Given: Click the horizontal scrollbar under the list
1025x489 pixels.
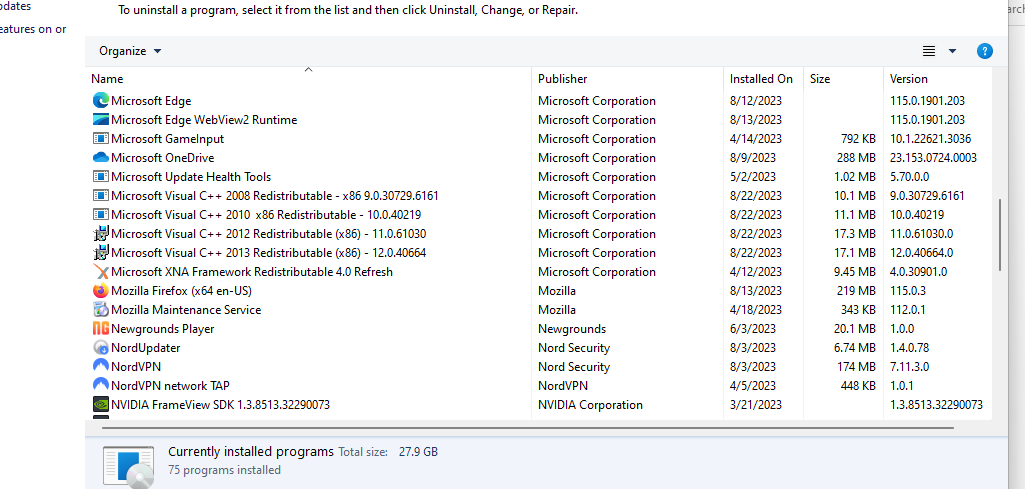Looking at the screenshot, I should [528, 428].
